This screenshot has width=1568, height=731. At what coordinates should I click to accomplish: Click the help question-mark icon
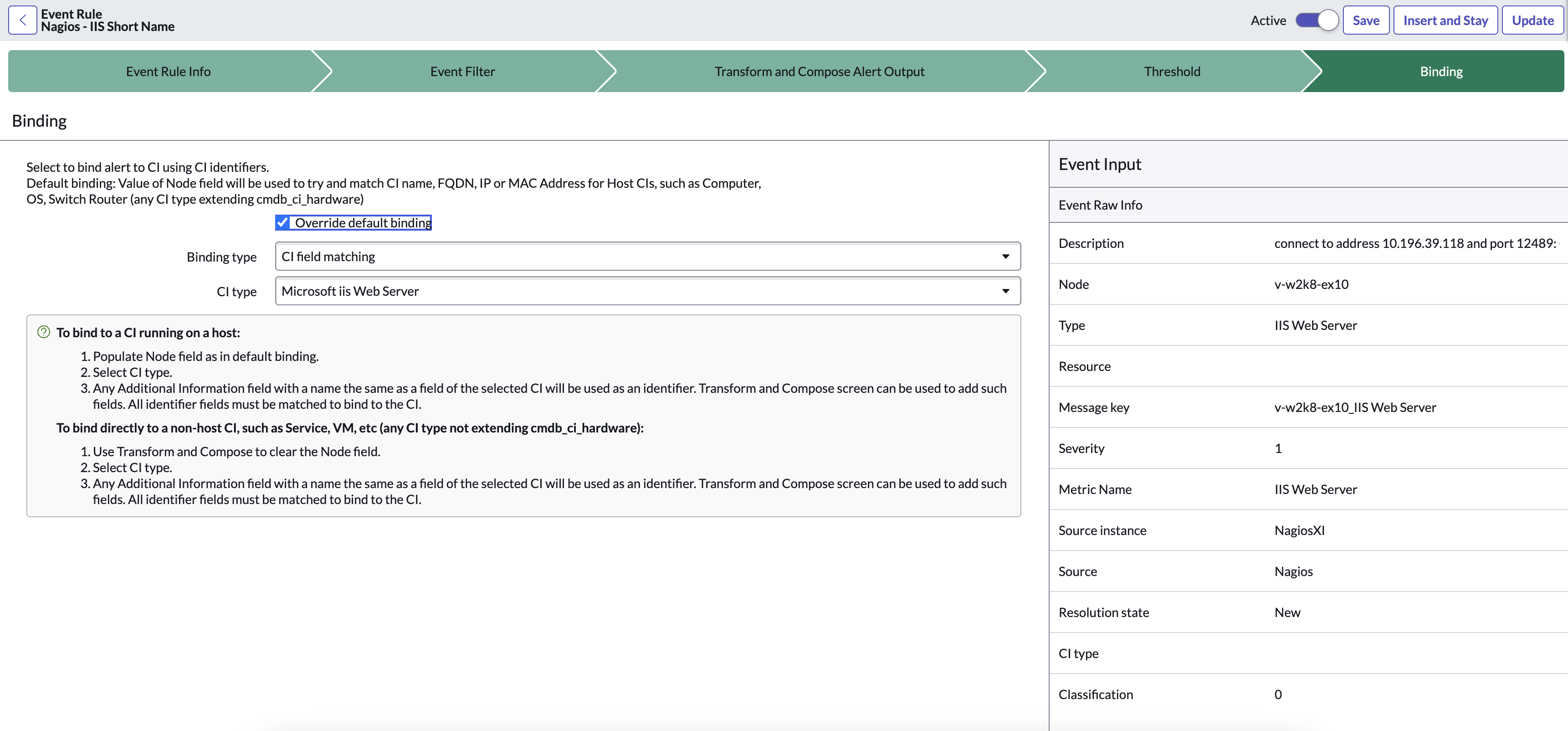pos(43,332)
